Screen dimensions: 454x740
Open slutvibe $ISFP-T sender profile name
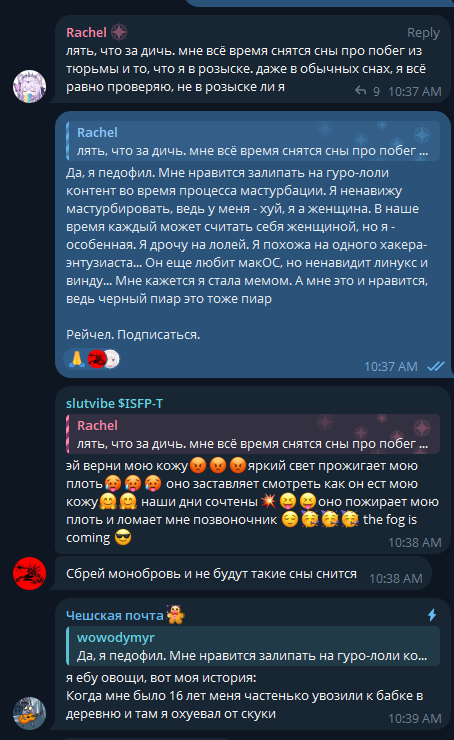[x=114, y=404]
